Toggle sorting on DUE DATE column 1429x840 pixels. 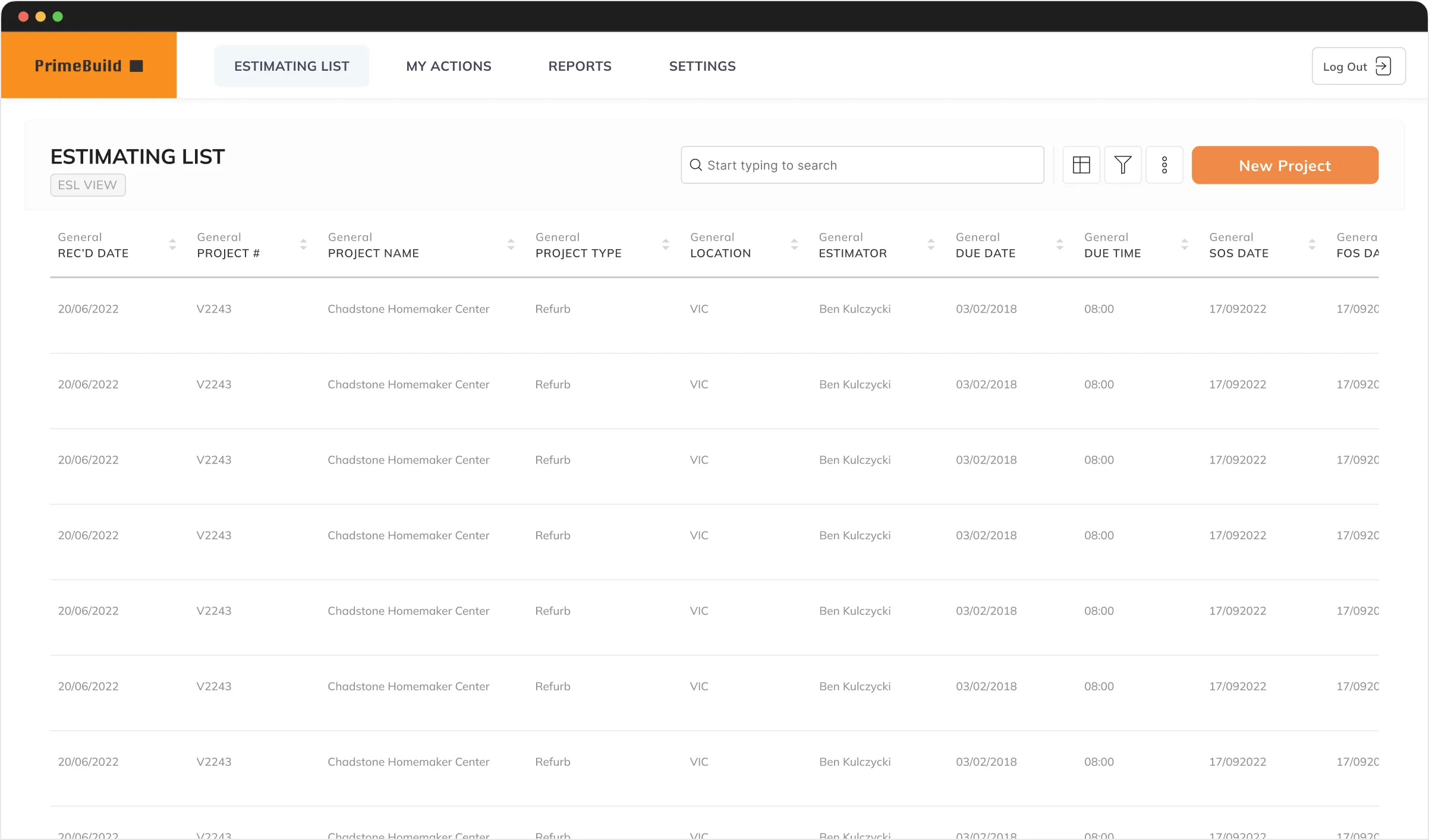coord(1059,244)
